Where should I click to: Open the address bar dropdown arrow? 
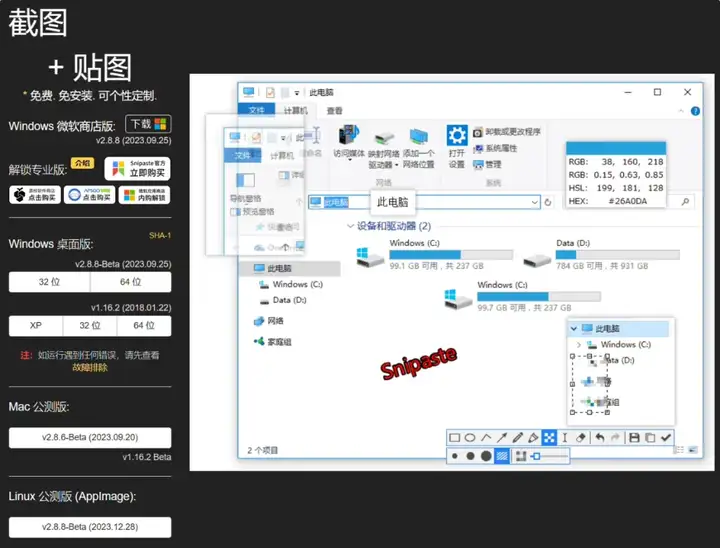click(534, 202)
